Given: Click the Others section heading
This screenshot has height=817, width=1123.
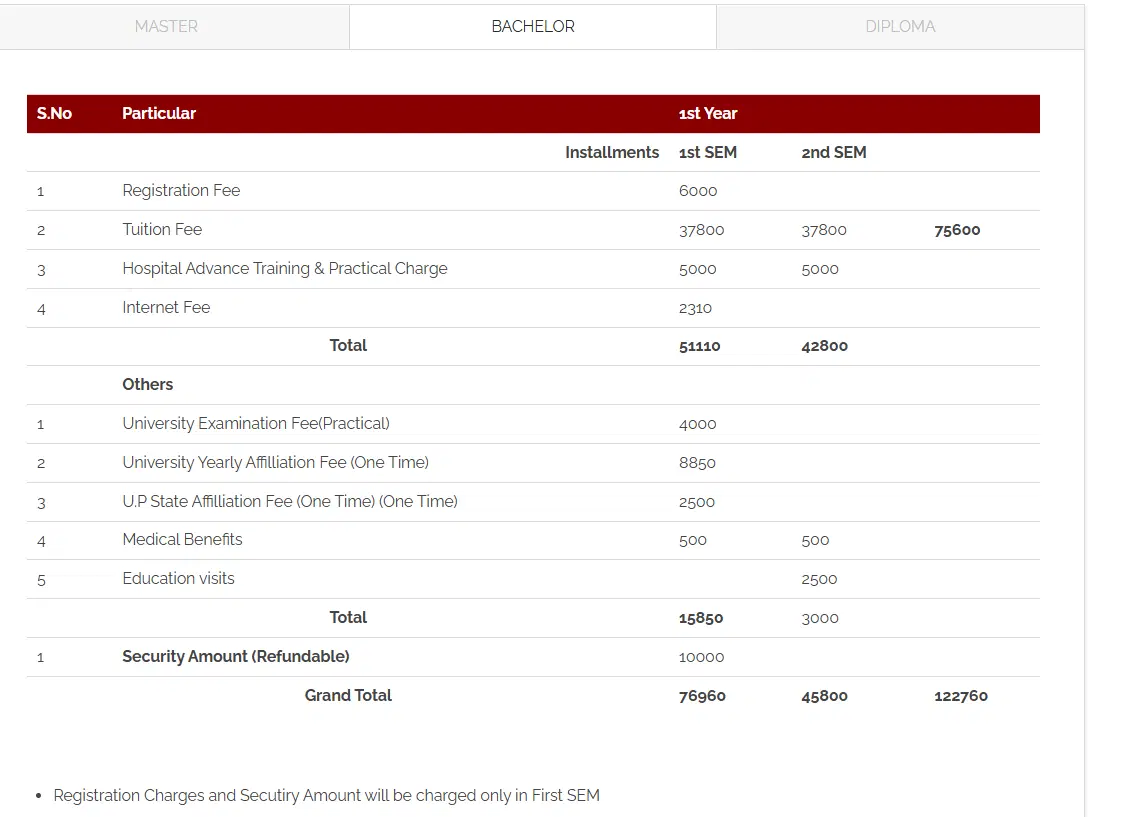Looking at the screenshot, I should coord(148,385).
